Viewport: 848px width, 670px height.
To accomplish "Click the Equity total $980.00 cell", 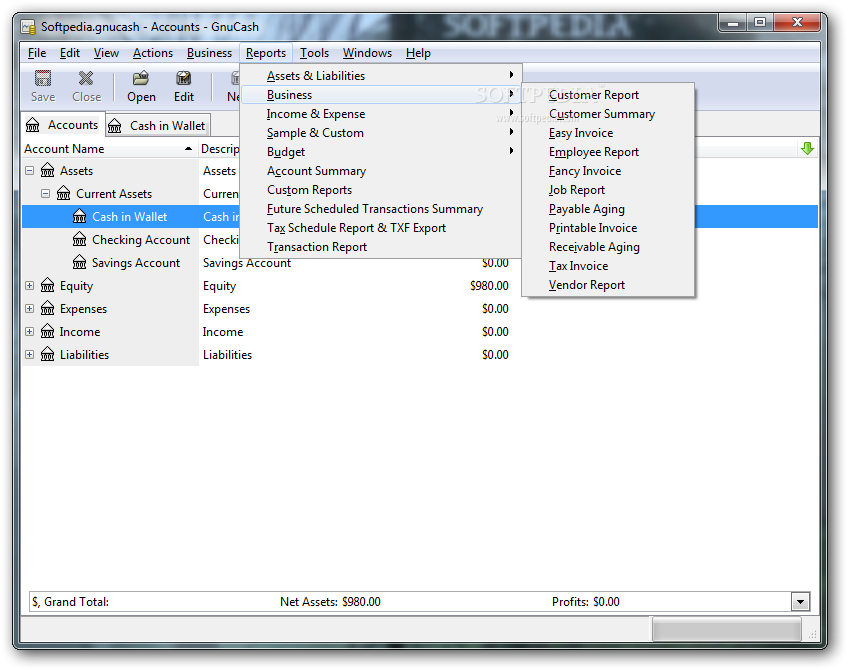I will (x=489, y=286).
